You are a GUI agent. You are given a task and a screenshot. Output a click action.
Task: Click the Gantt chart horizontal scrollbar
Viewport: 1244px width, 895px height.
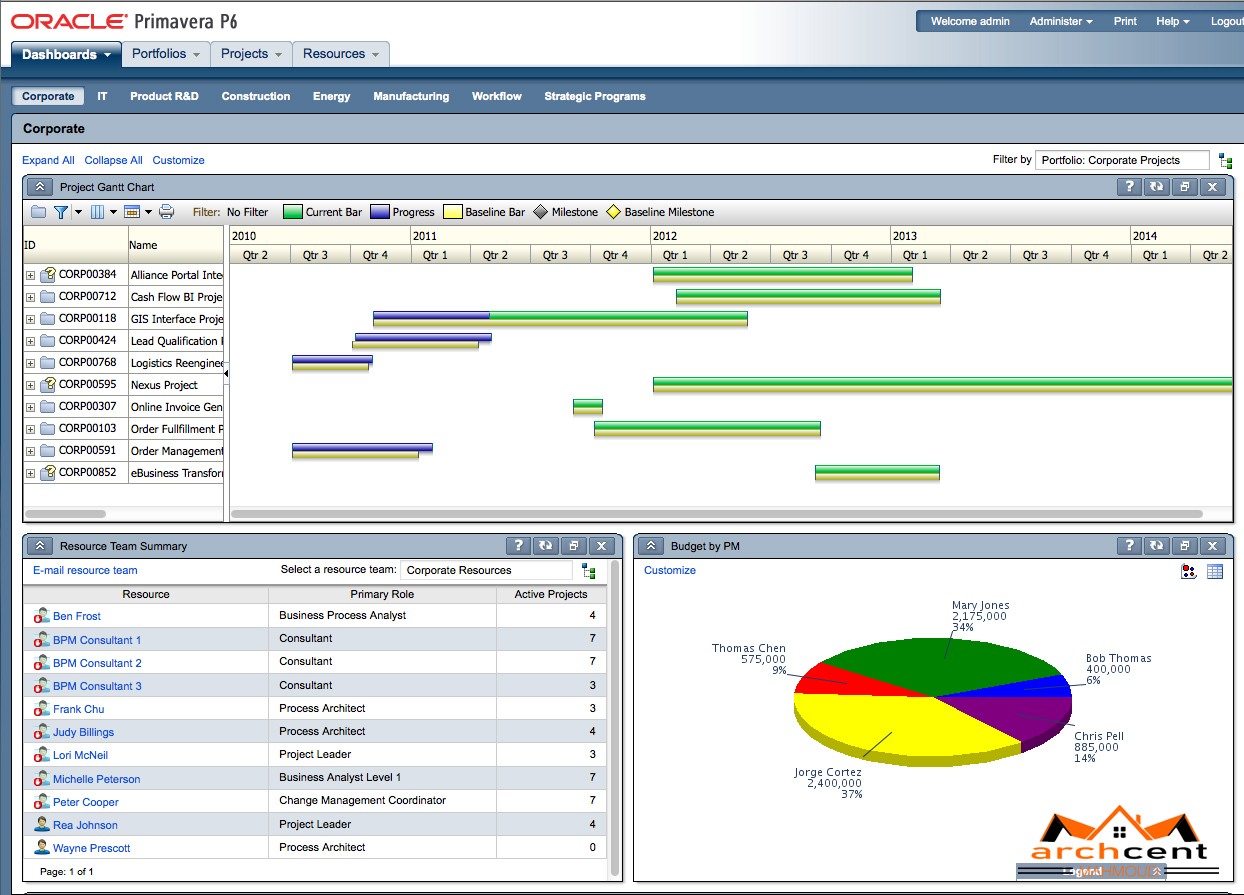point(716,514)
